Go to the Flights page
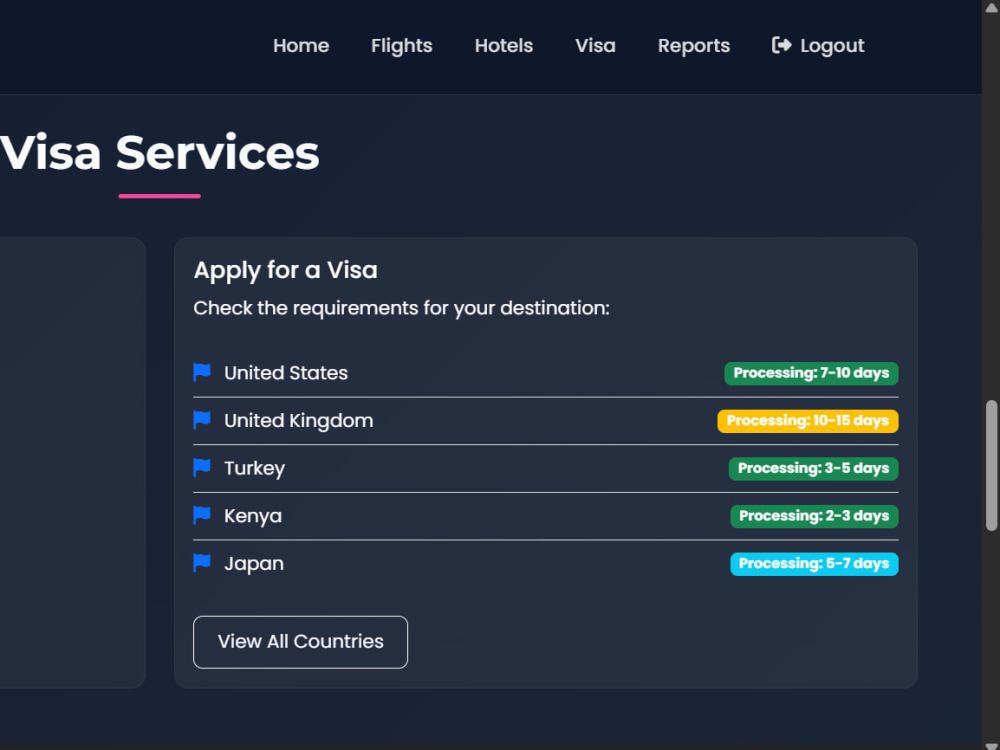 coord(401,46)
